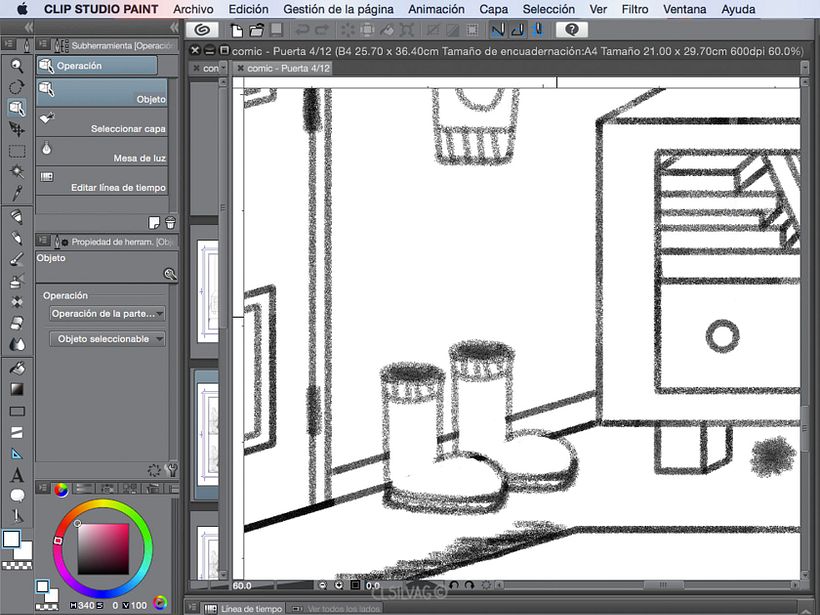Open the Objeto seleccionable dropdown
This screenshot has height=615, width=820.
(x=108, y=339)
